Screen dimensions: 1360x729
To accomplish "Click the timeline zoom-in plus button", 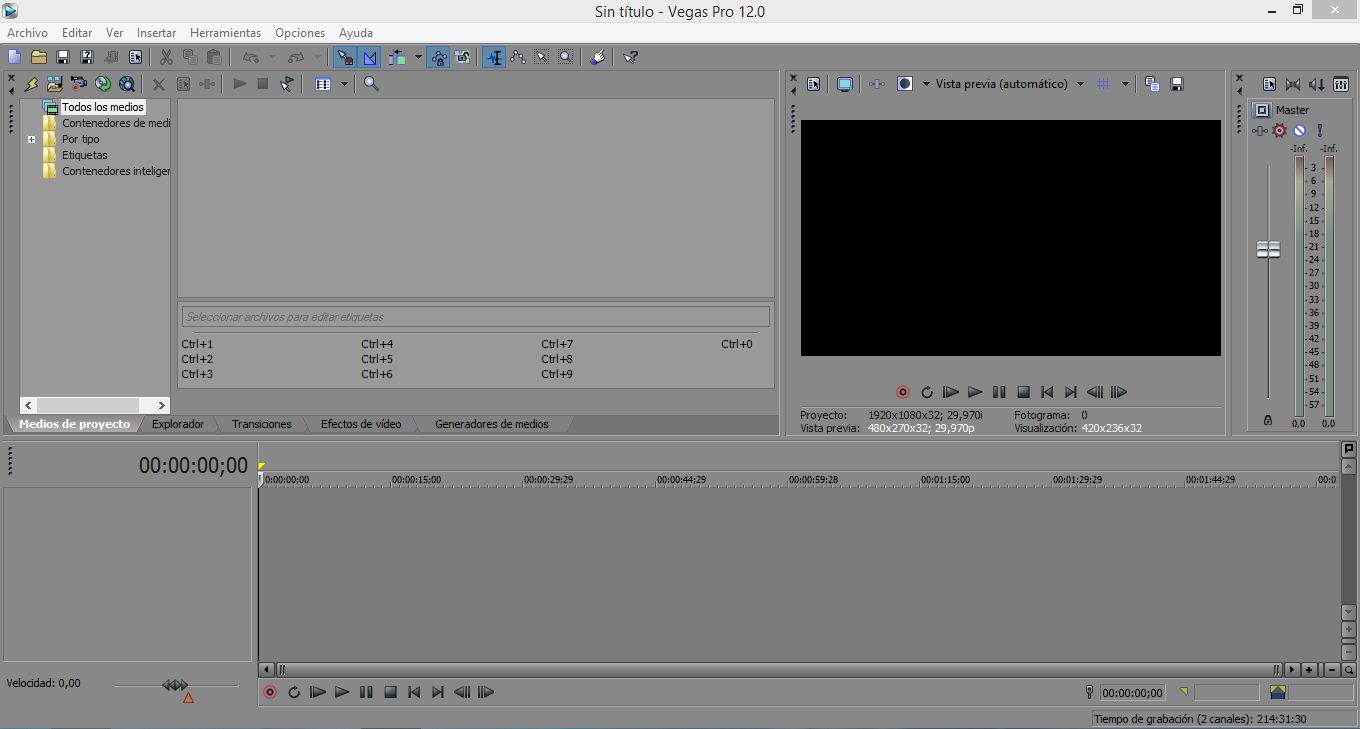I will click(x=1309, y=670).
